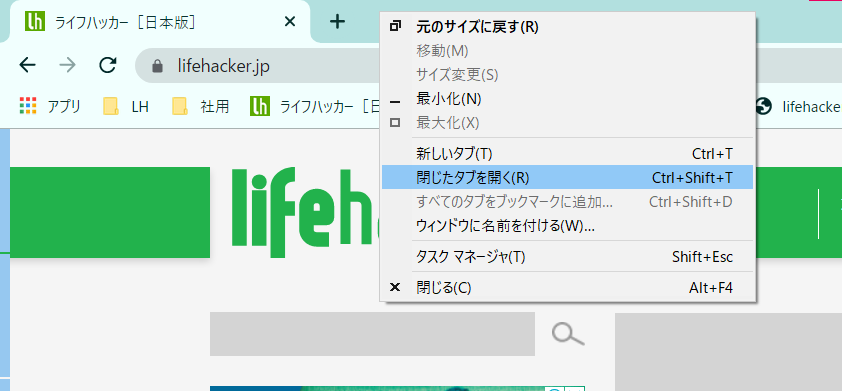Screen dimensions: 842x391
Task: Open タスク マネージャ(T) from the menu
Action: tap(567, 257)
